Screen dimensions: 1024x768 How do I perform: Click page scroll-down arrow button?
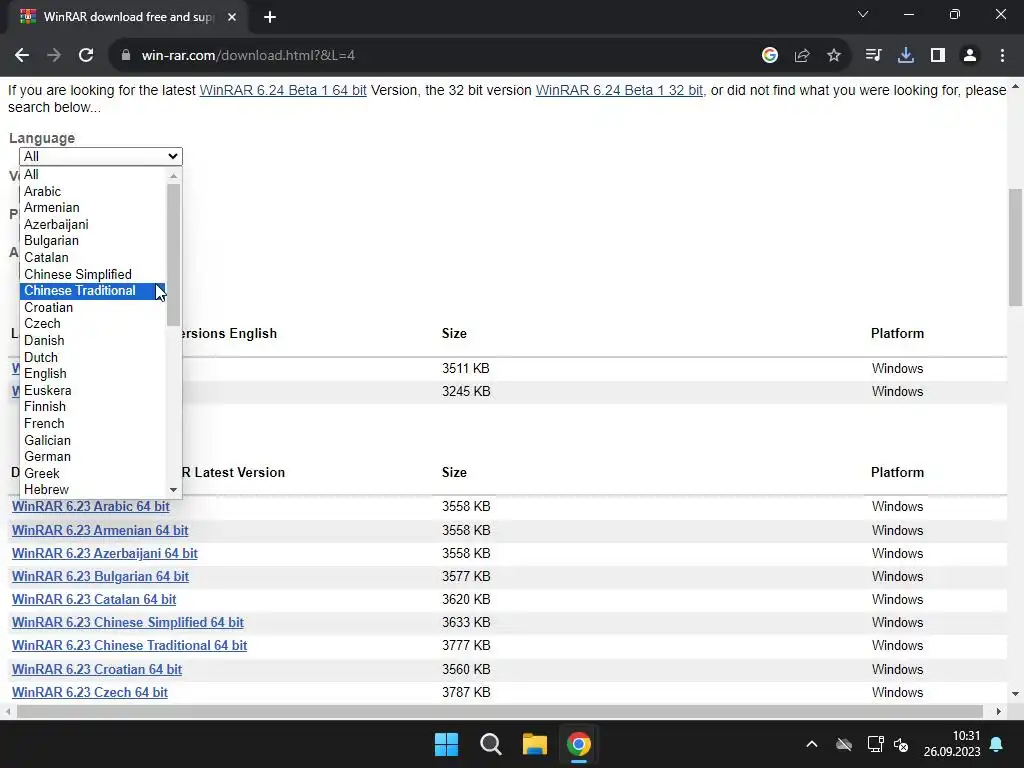1015,694
